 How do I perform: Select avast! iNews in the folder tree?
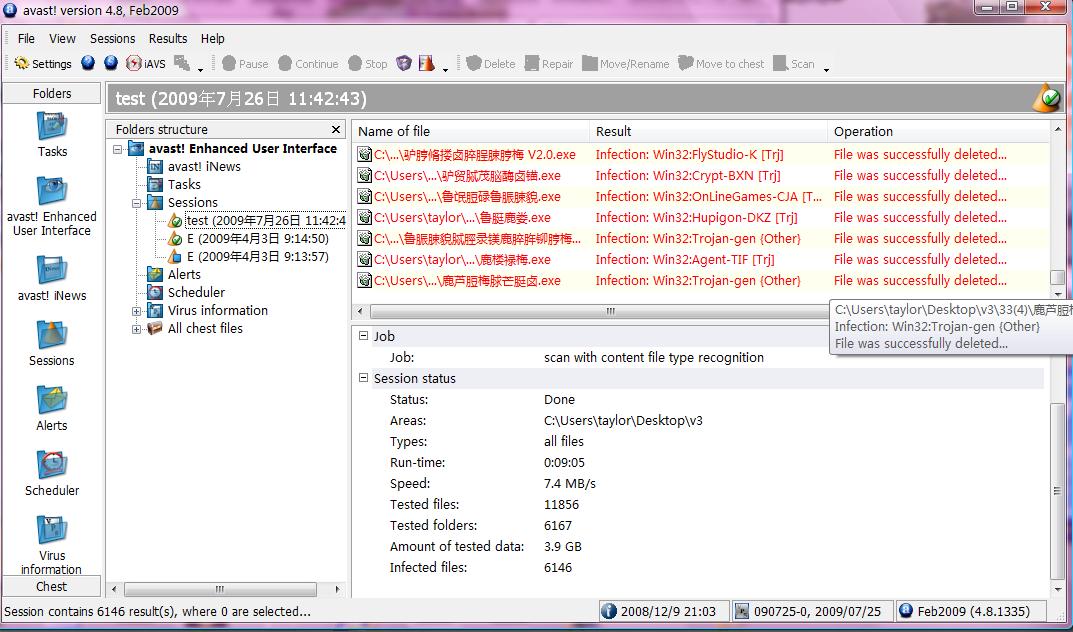coord(204,166)
